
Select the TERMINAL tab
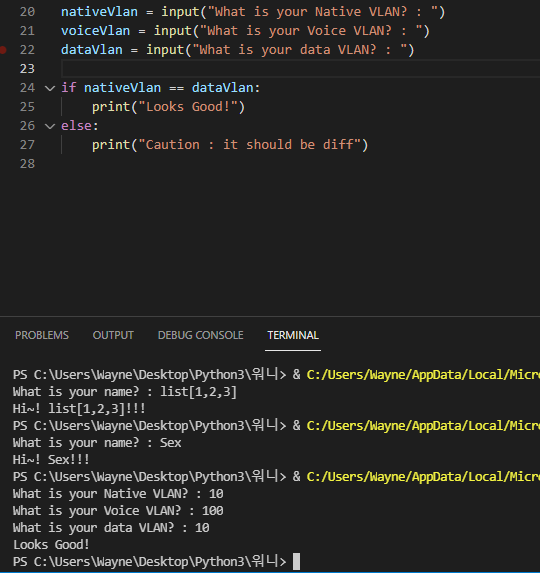click(x=293, y=335)
